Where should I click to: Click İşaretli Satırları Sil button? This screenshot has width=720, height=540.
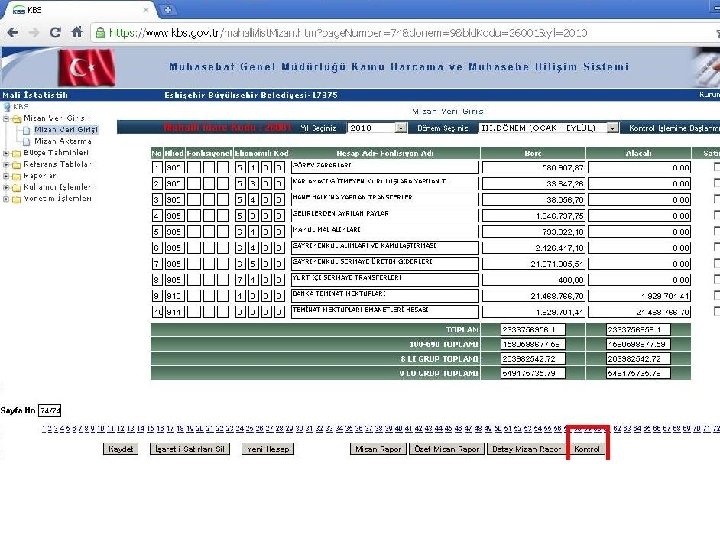point(190,449)
